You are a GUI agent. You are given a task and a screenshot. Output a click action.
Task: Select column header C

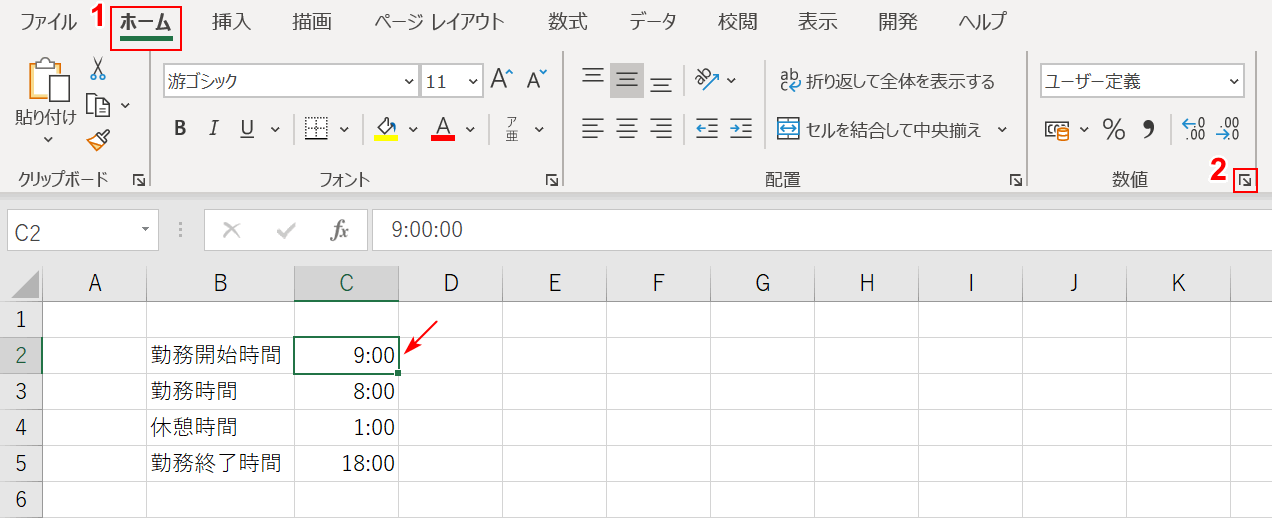pos(346,284)
